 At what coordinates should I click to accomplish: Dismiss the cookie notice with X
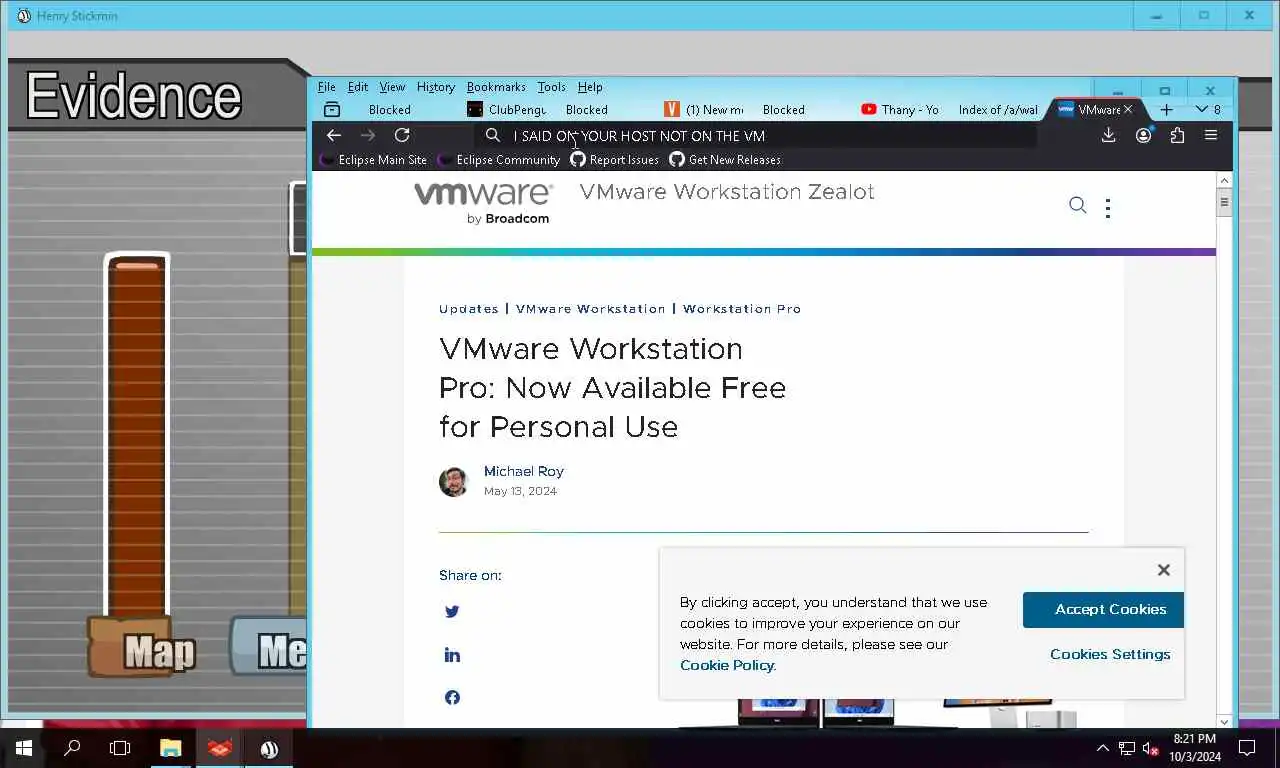point(1163,569)
